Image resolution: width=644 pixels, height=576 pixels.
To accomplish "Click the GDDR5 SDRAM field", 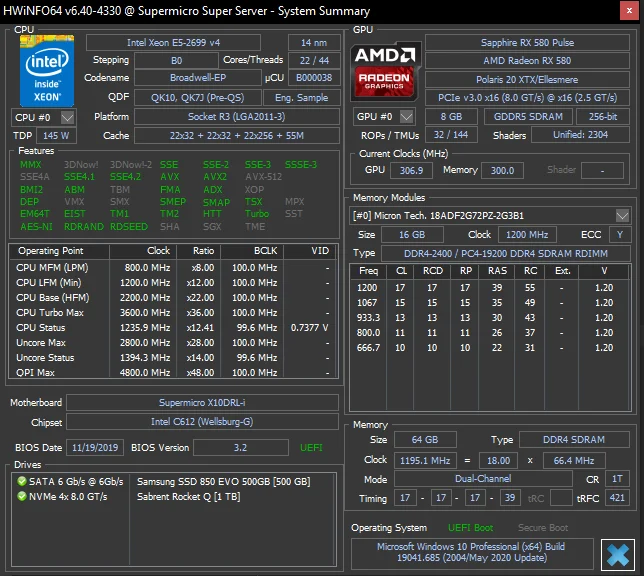I will (528, 117).
